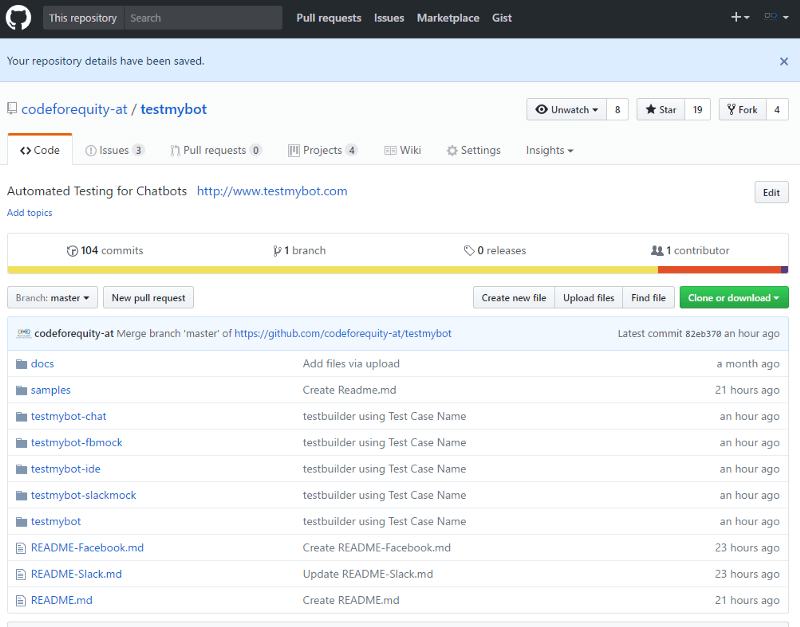This screenshot has height=627, width=800.
Task: View the 1 branch list
Action: point(299,250)
